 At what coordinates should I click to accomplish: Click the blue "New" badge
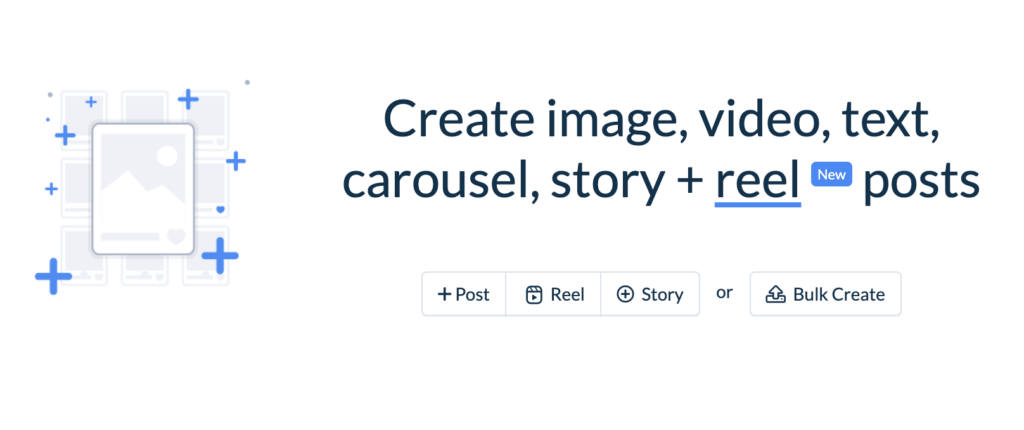tap(831, 175)
